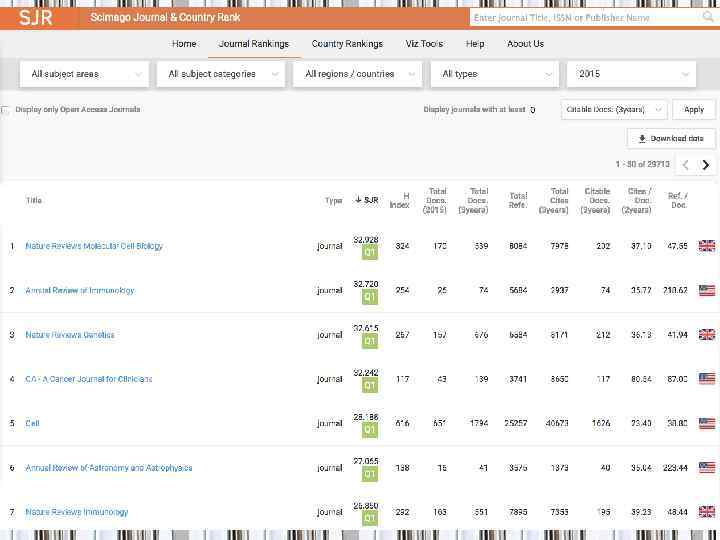
Task: Expand the All types dropdown
Action: click(495, 74)
